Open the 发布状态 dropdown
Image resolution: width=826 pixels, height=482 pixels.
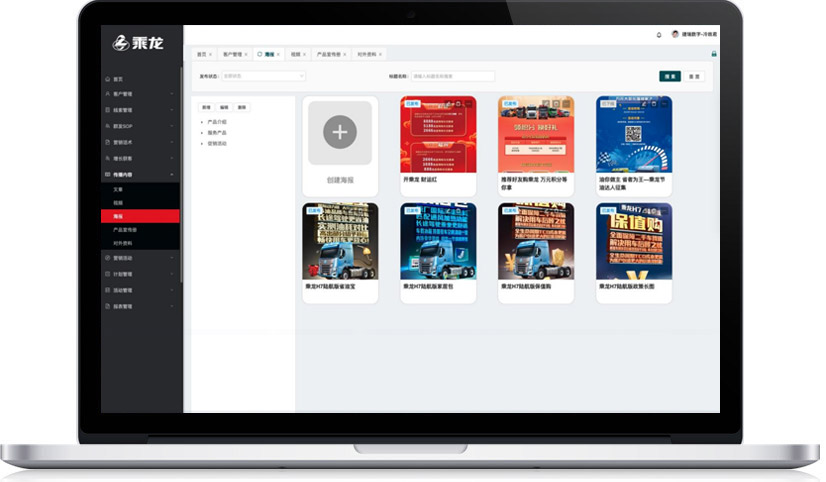pos(262,76)
